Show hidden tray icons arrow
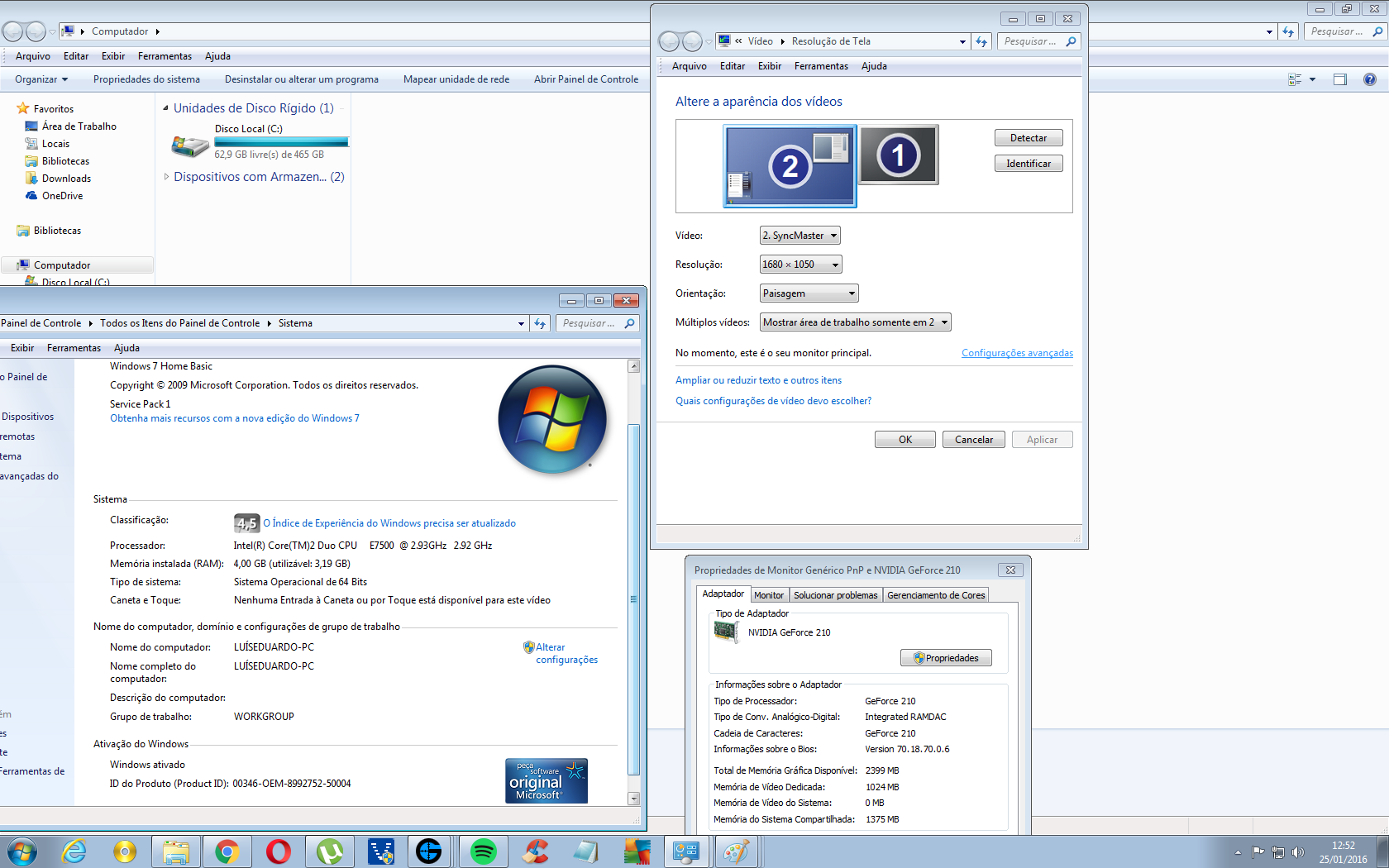The height and width of the screenshot is (868, 1389). click(x=1238, y=852)
